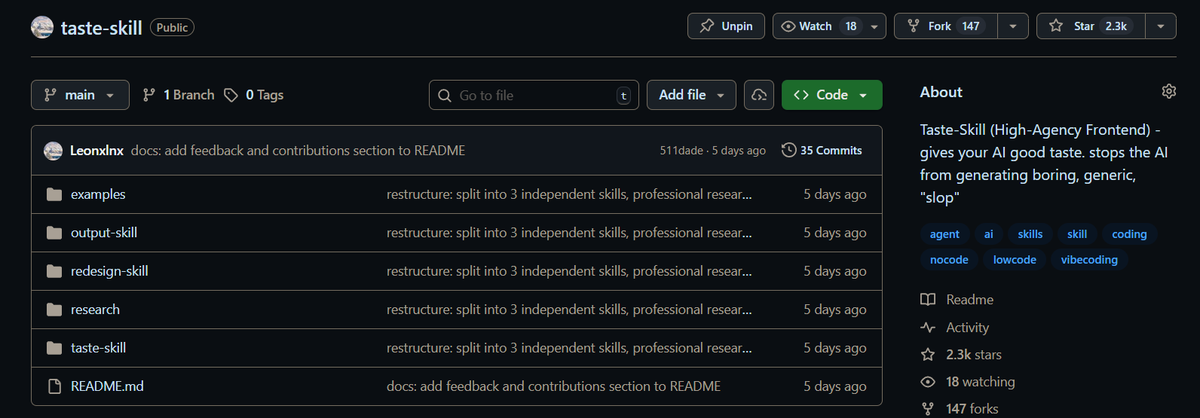
Task: Open the taste-skill folder in file list
Action: point(98,348)
